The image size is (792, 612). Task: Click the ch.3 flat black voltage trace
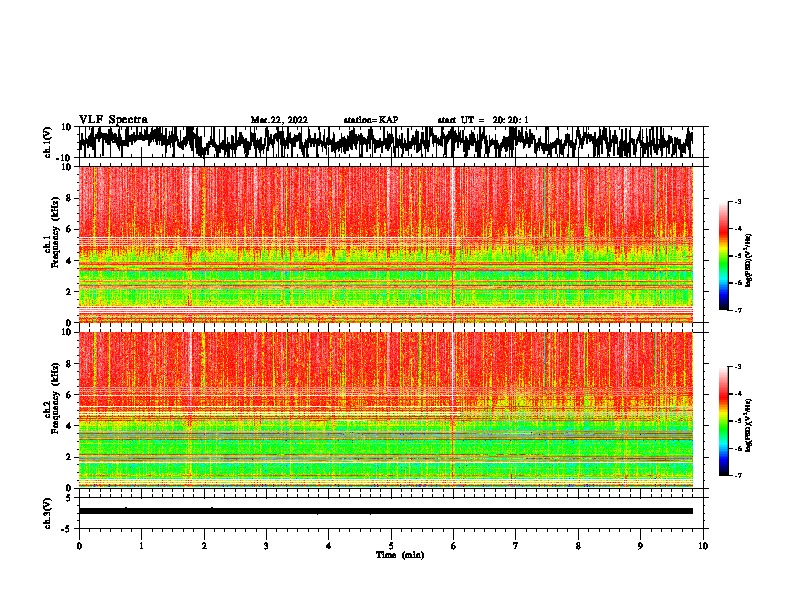pos(385,511)
